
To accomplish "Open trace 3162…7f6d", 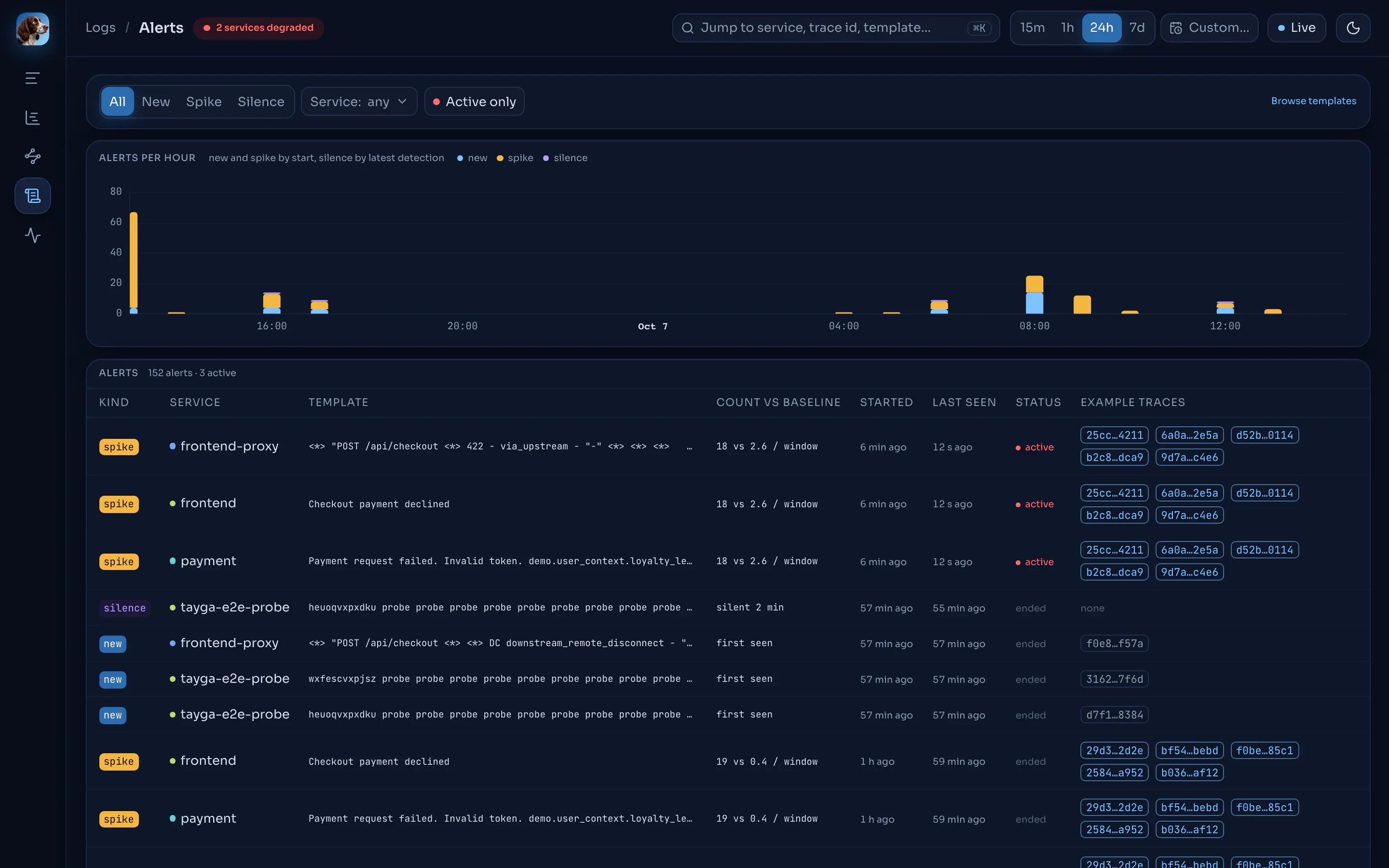I will tap(1114, 679).
